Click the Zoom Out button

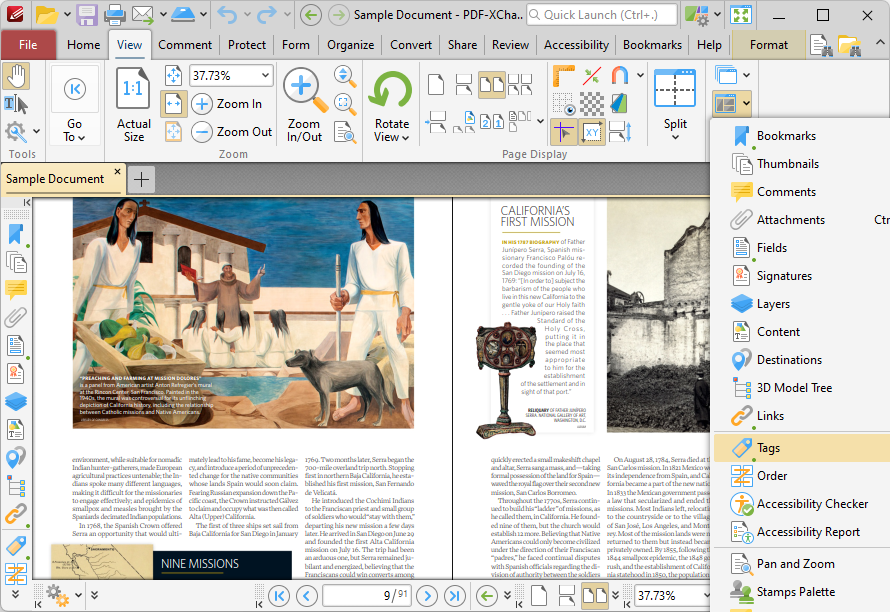(232, 132)
